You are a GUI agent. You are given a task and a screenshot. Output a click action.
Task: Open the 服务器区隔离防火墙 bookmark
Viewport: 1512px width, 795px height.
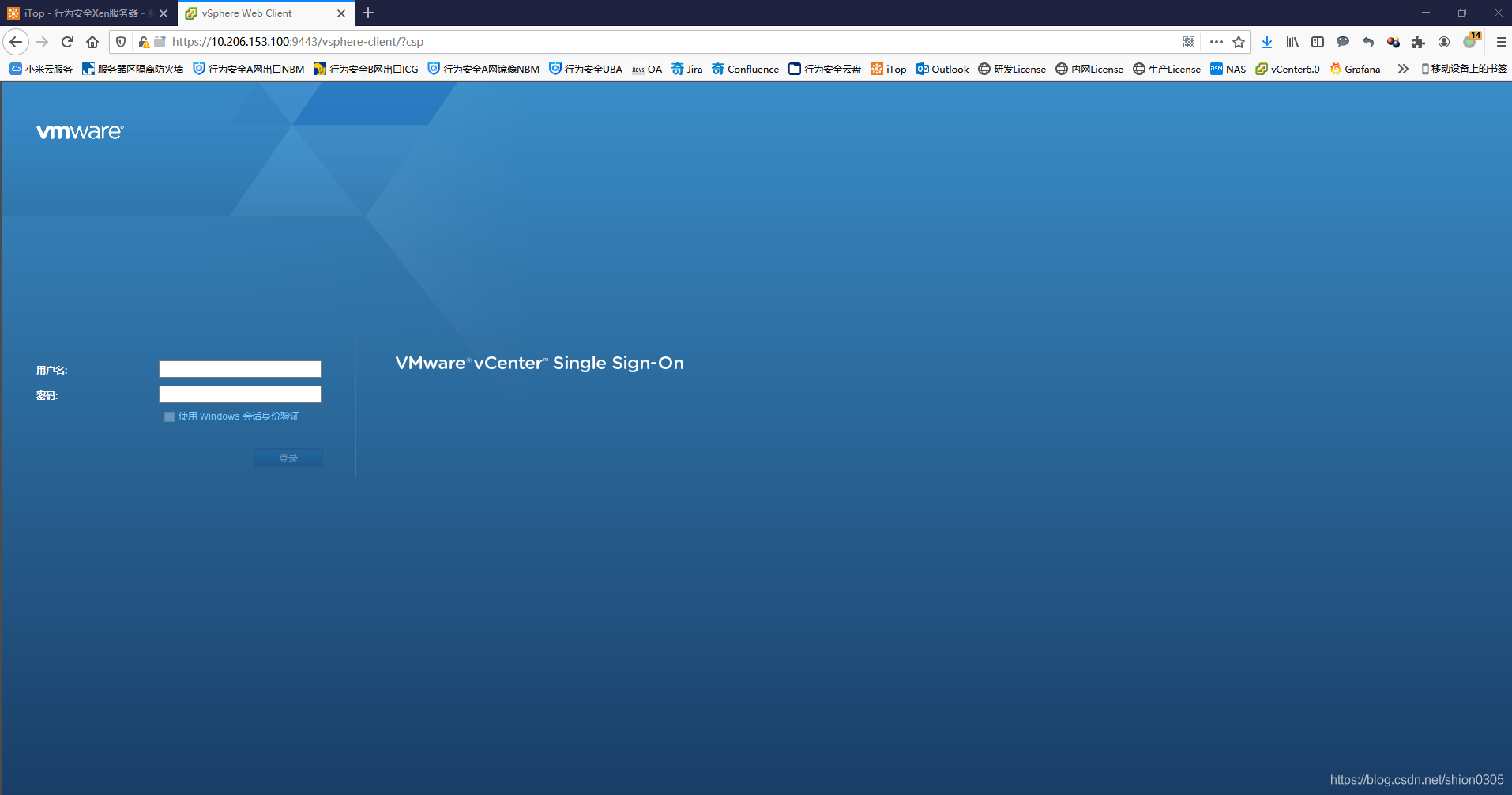click(133, 69)
